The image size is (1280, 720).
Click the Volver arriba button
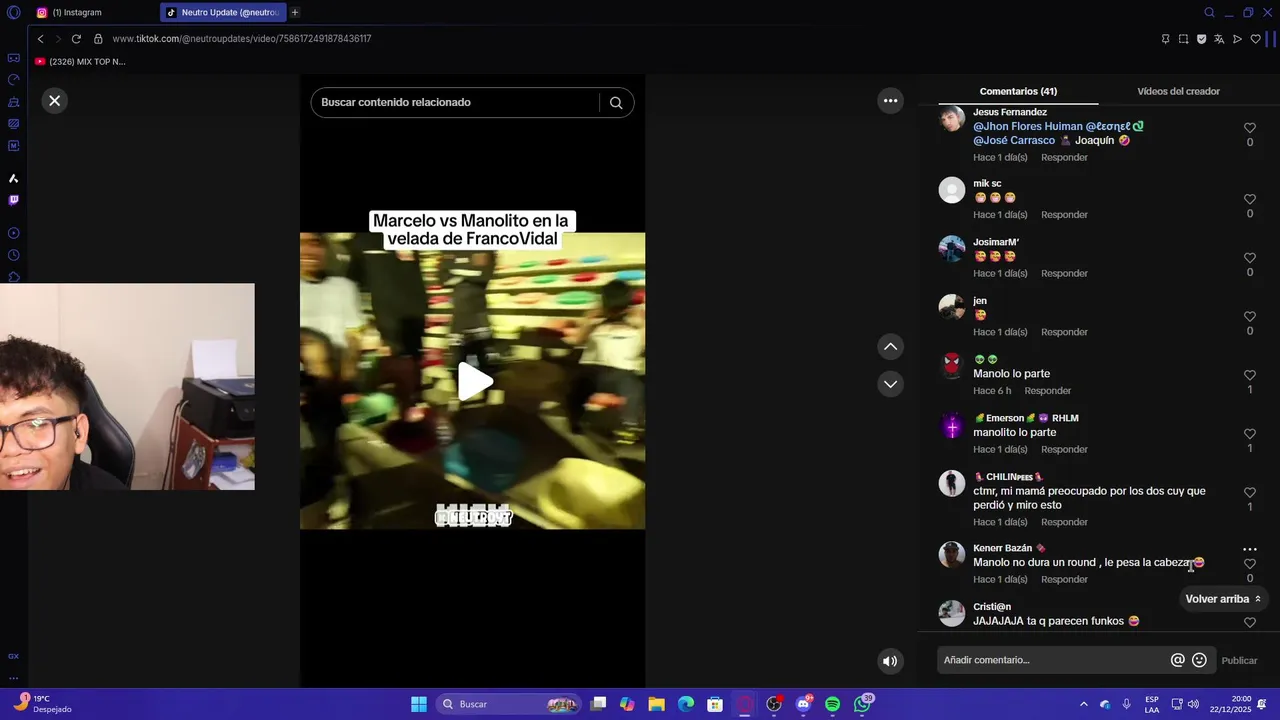(1223, 599)
